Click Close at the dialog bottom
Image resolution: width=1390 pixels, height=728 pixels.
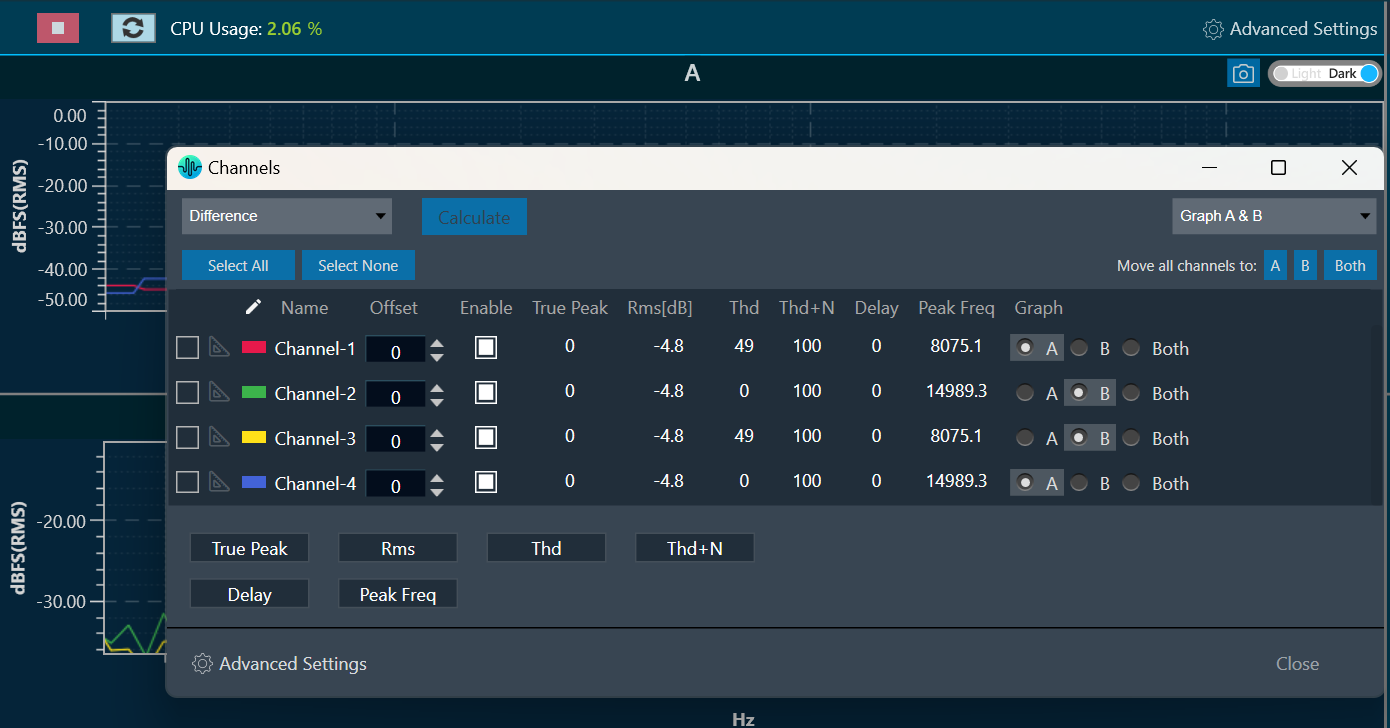tap(1297, 664)
